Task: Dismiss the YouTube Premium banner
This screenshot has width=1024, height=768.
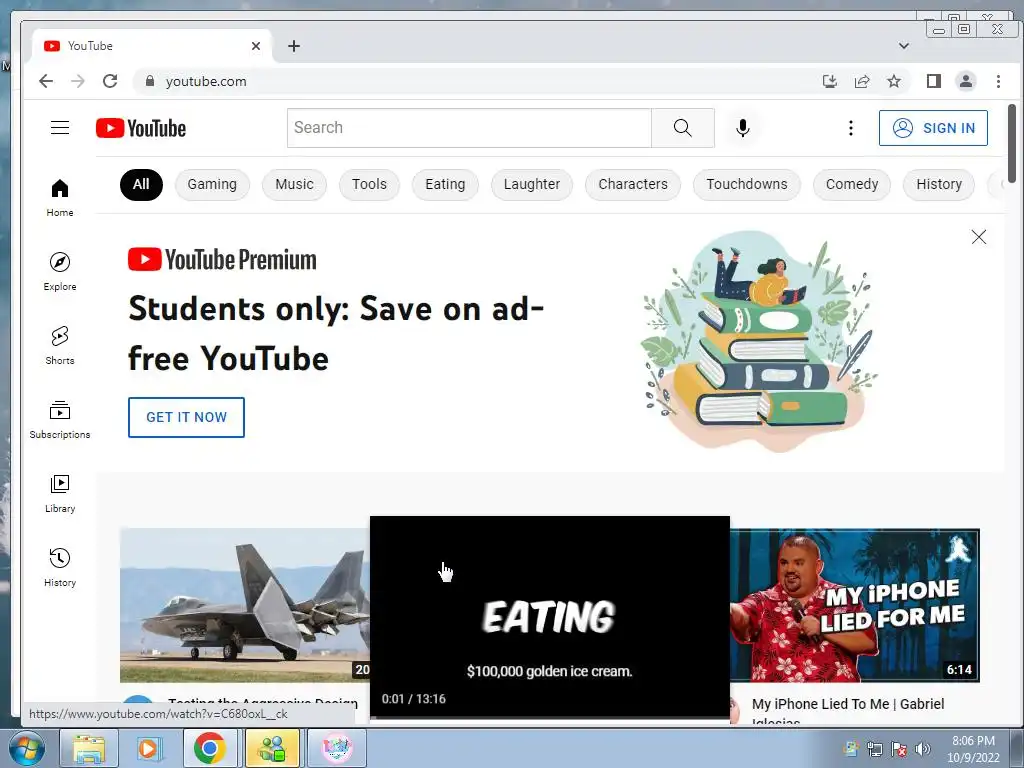Action: click(978, 237)
